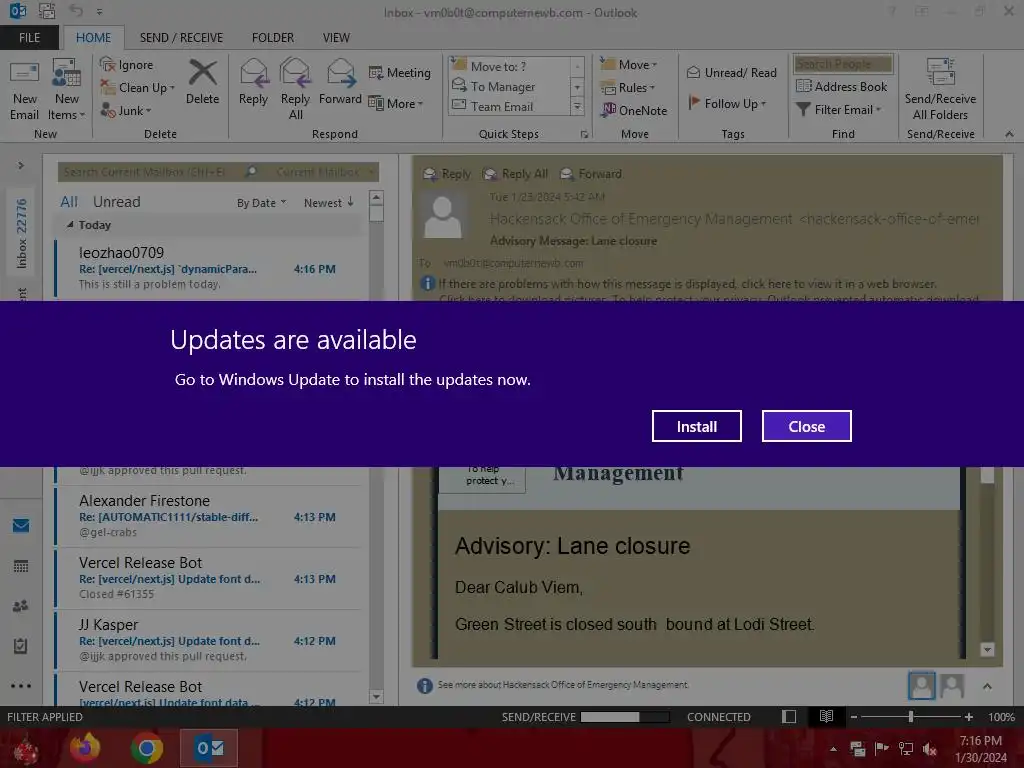This screenshot has height=768, width=1024.
Task: Click the zoom out minus button
Action: [854, 716]
